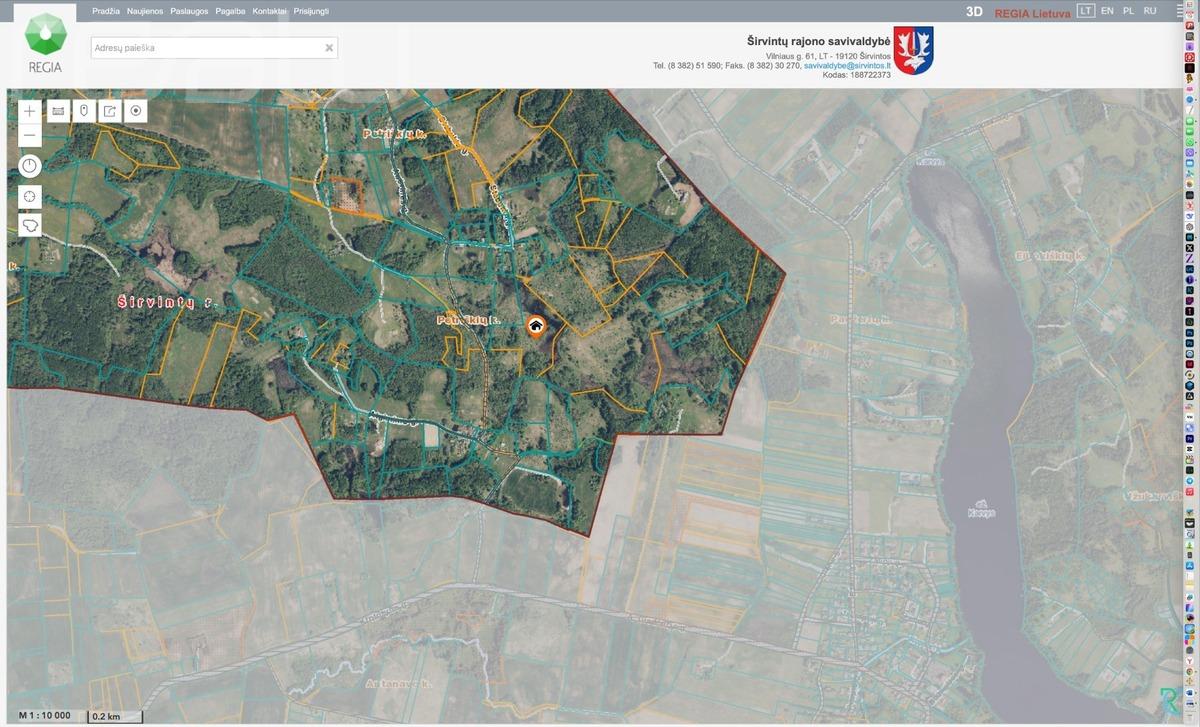The width and height of the screenshot is (1200, 727).
Task: Open the Pagalba menu item
Action: point(230,11)
